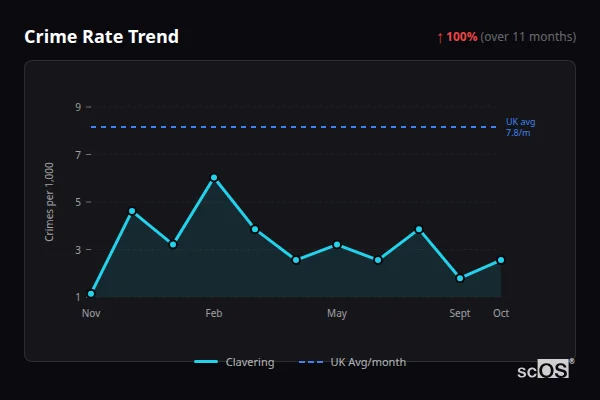The image size is (600, 400).
Task: Click the y-axis value 7
Action: 78,155
